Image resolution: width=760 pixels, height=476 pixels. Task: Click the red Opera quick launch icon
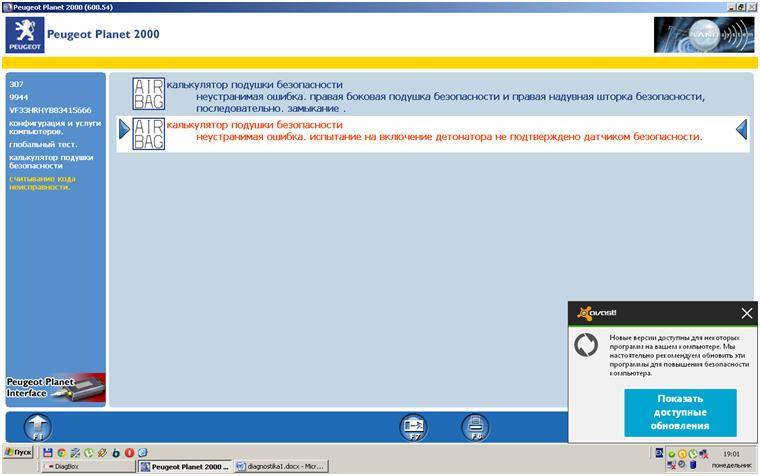tap(129, 453)
